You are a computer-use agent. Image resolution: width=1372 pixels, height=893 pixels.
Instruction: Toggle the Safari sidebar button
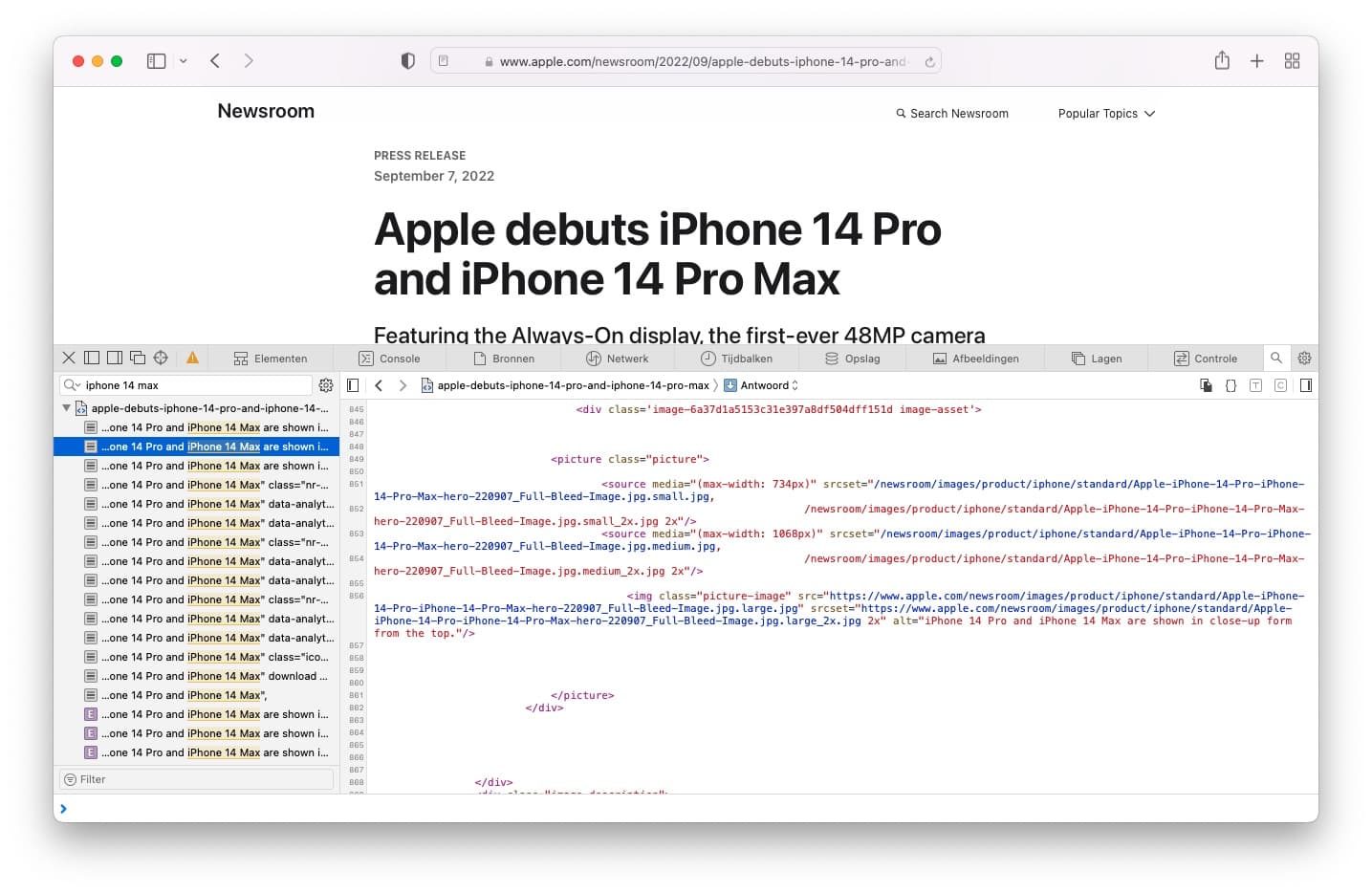click(x=156, y=61)
